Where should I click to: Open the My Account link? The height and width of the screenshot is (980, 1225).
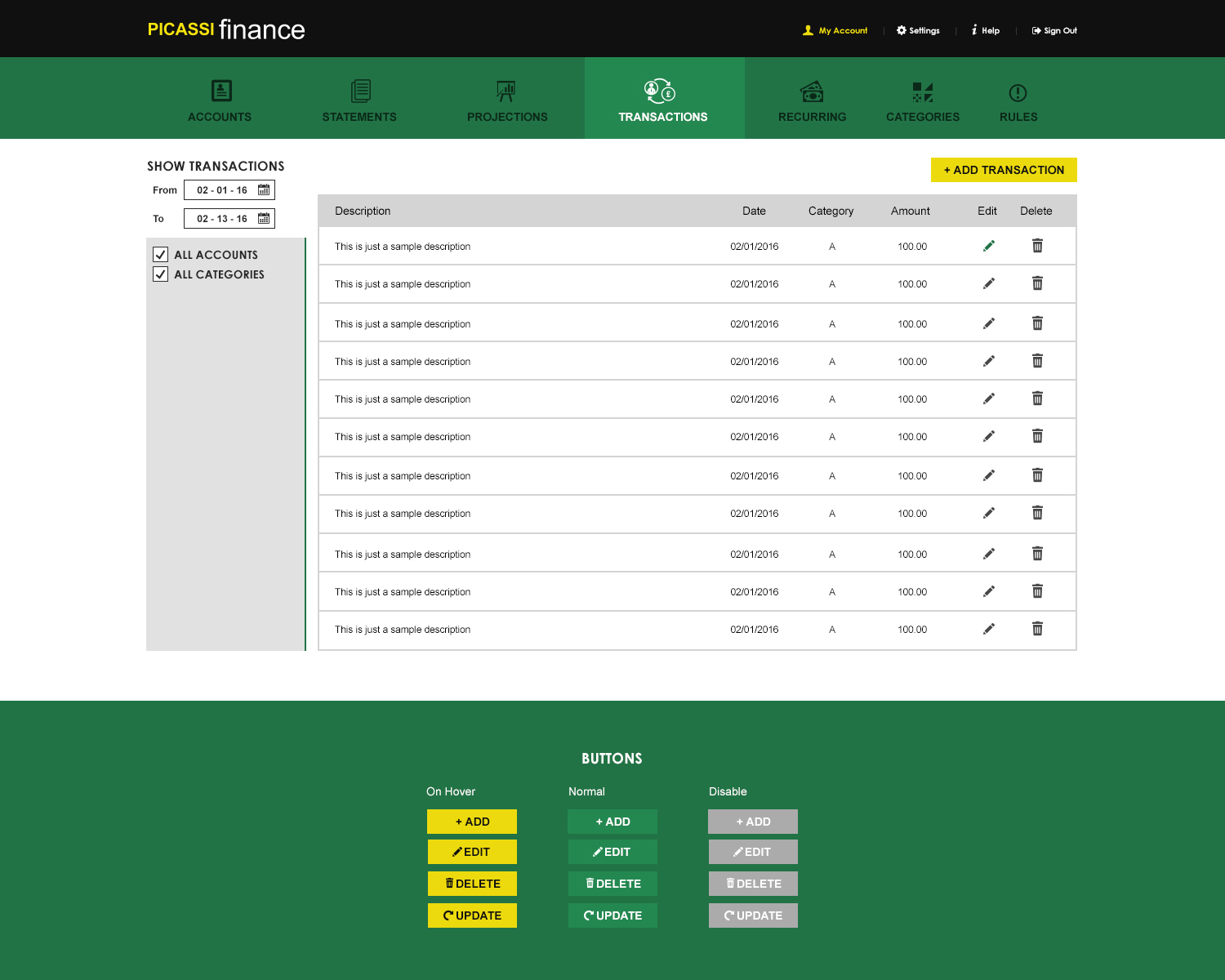pos(835,30)
